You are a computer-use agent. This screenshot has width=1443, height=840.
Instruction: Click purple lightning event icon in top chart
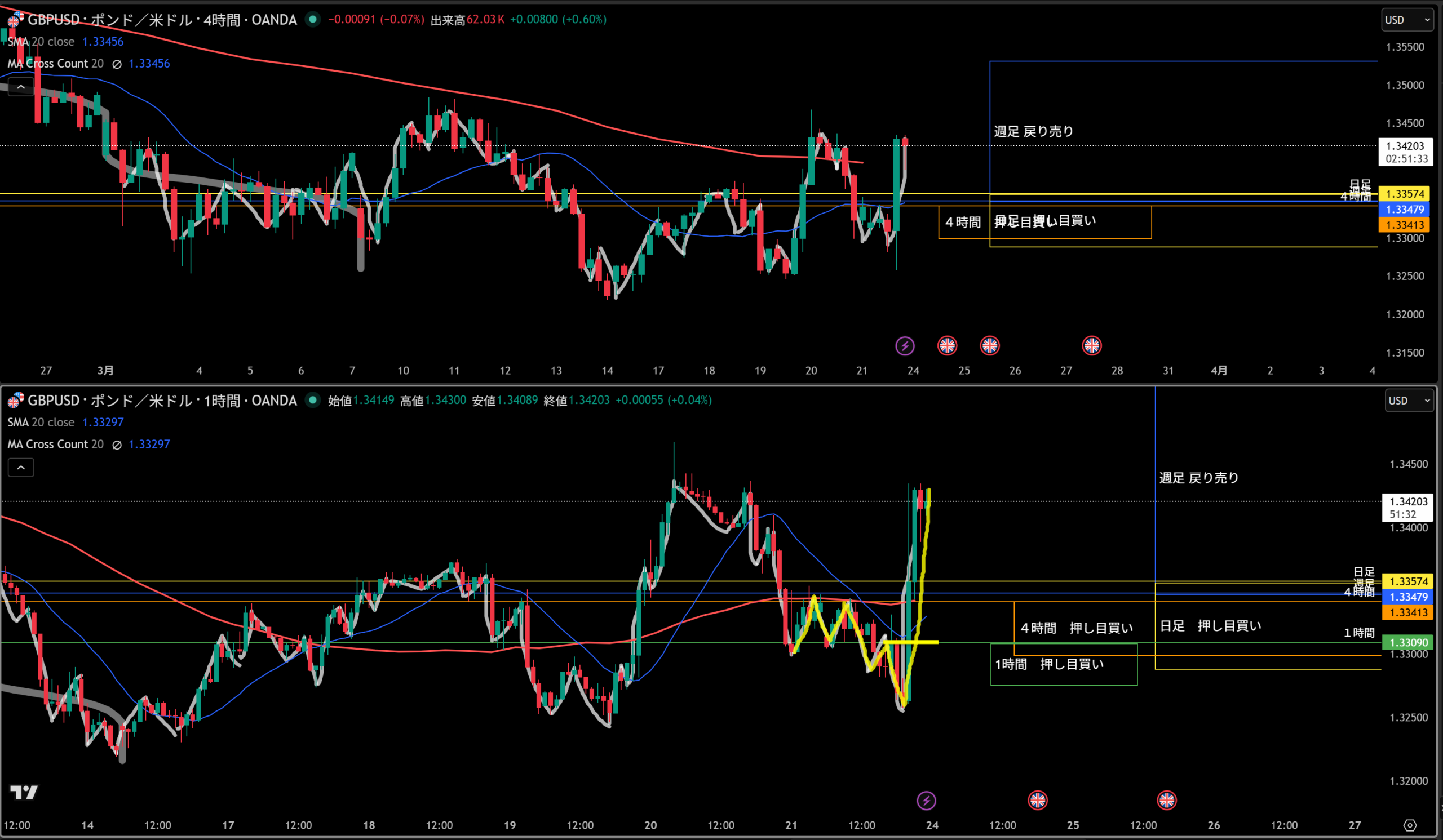tap(905, 345)
